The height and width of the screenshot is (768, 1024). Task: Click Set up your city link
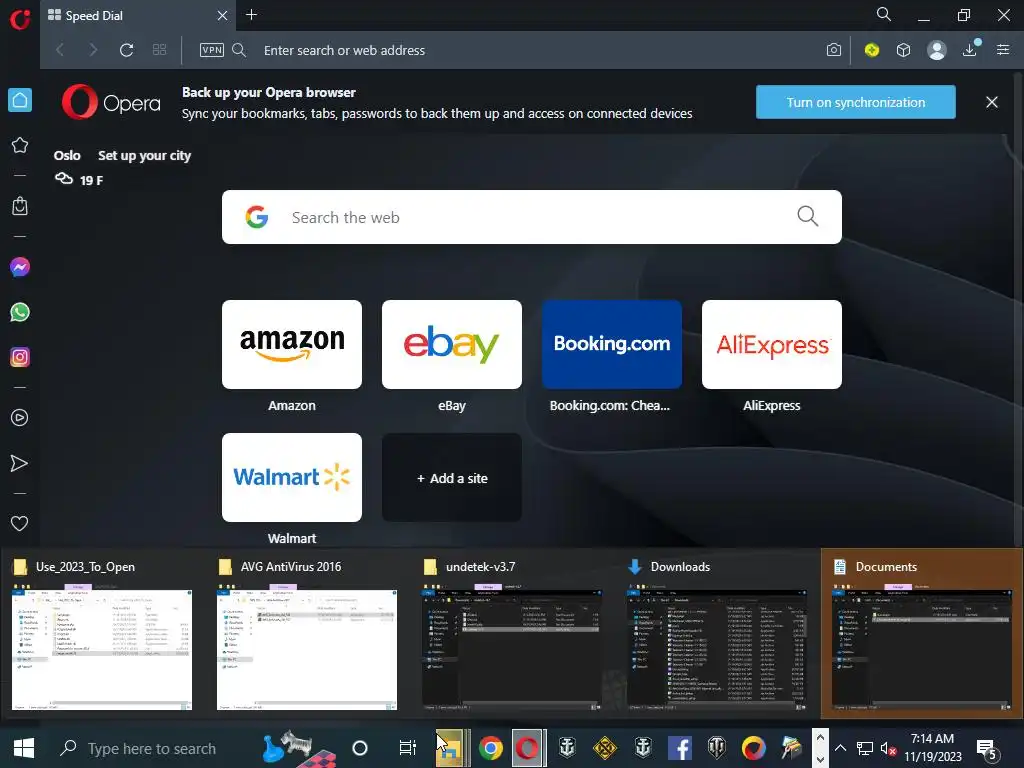[144, 155]
